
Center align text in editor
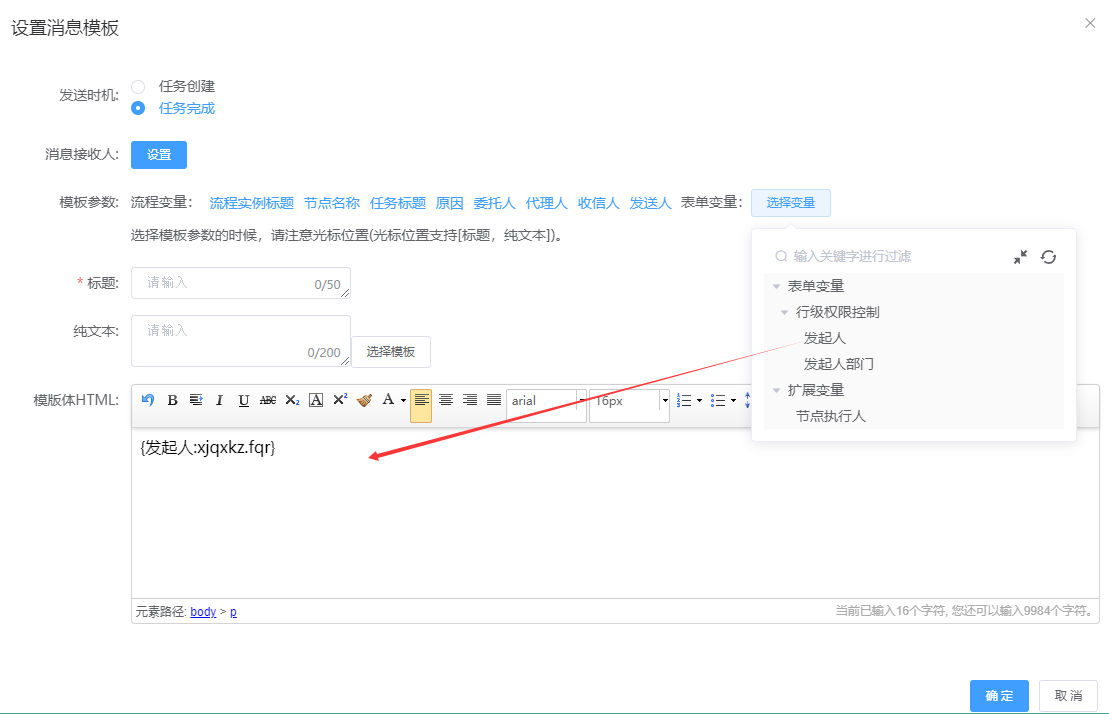point(446,400)
